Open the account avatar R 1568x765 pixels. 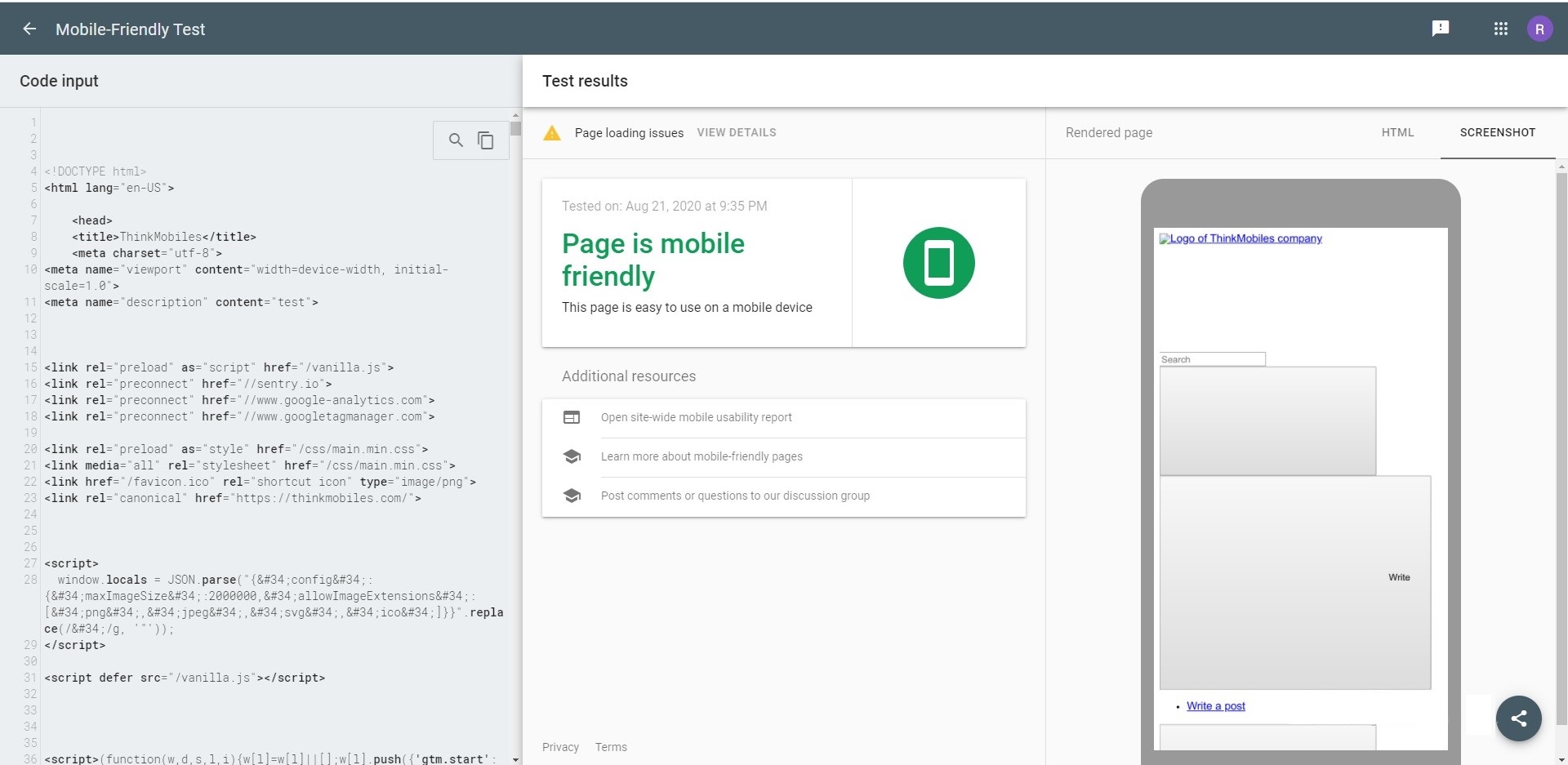coord(1539,29)
